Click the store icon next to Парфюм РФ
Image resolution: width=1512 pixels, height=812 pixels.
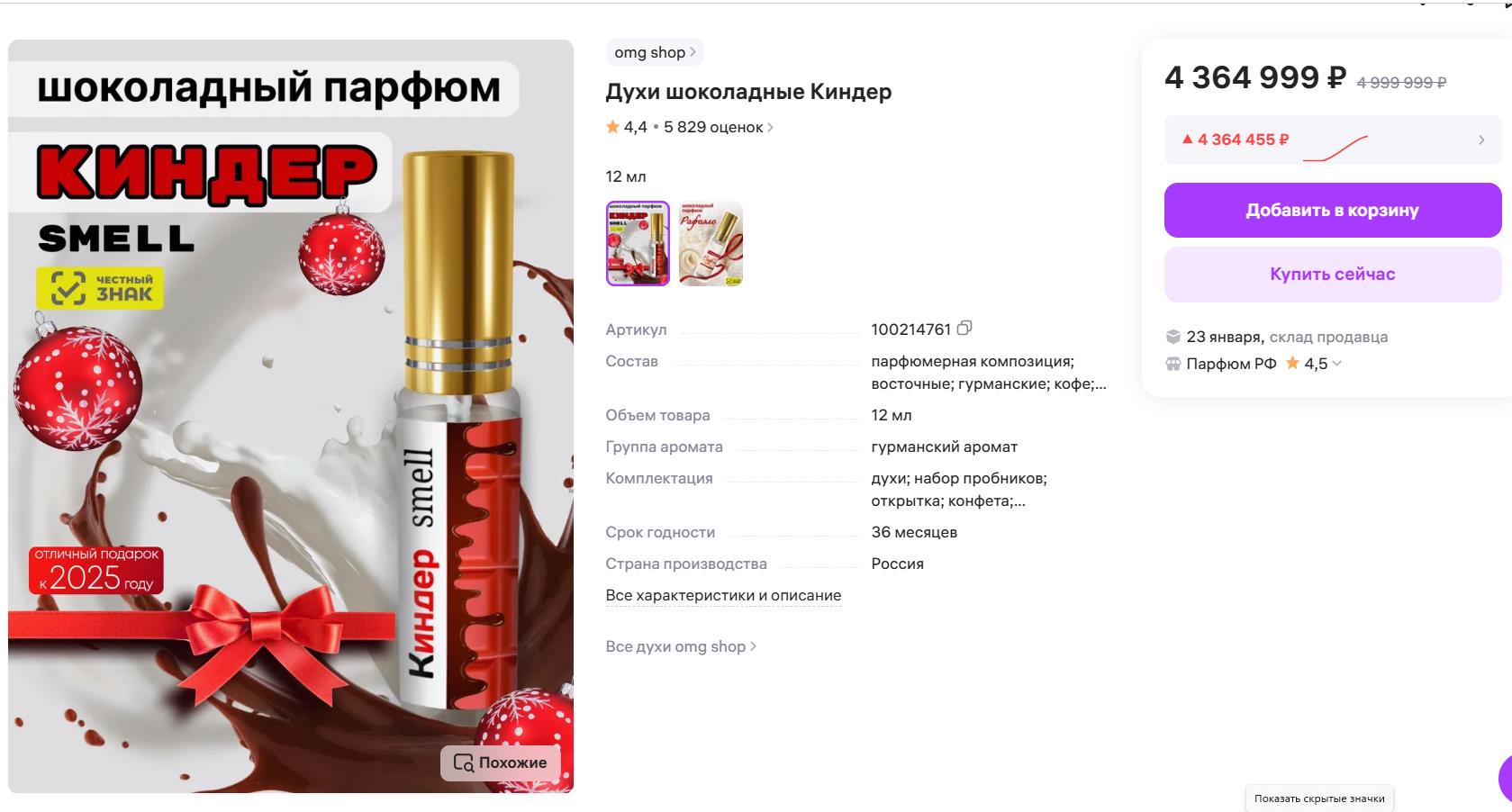[x=1172, y=364]
